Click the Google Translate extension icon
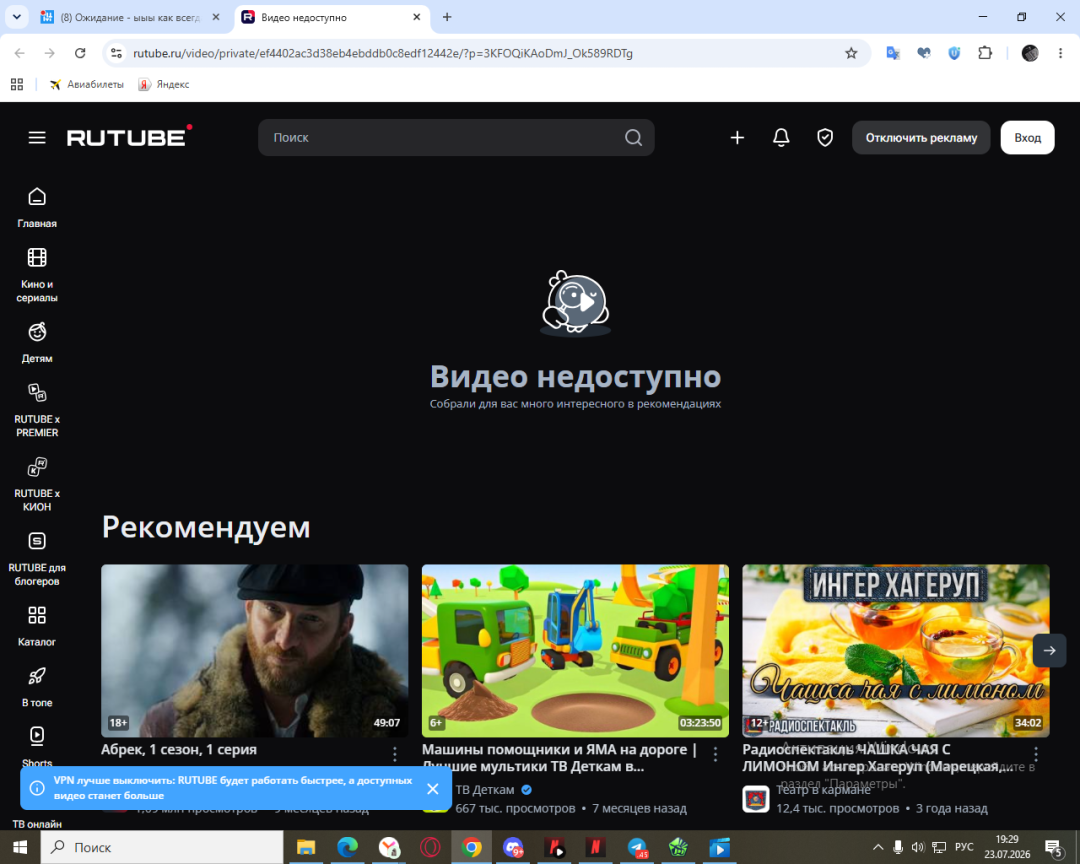 tap(893, 53)
